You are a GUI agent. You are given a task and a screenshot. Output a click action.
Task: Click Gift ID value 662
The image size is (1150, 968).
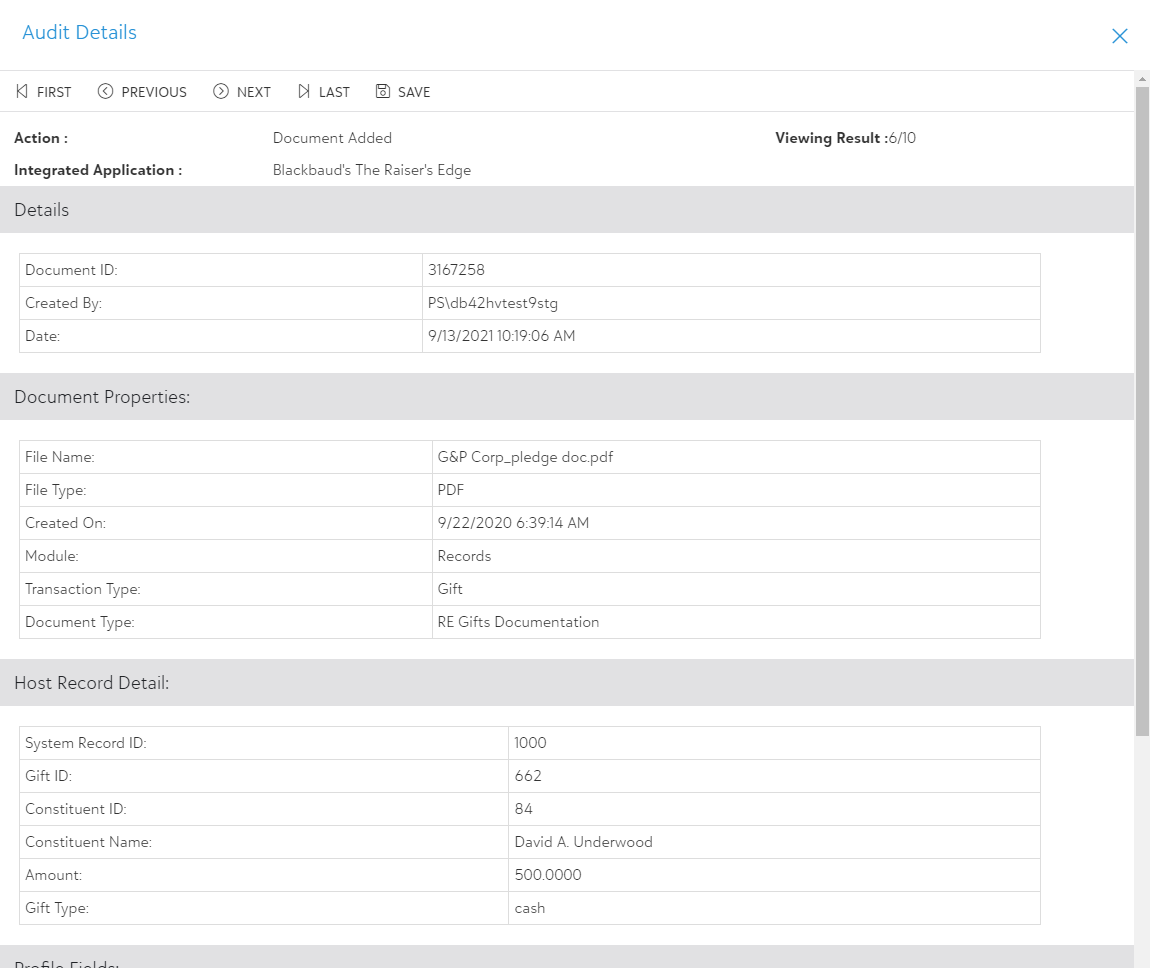click(528, 776)
